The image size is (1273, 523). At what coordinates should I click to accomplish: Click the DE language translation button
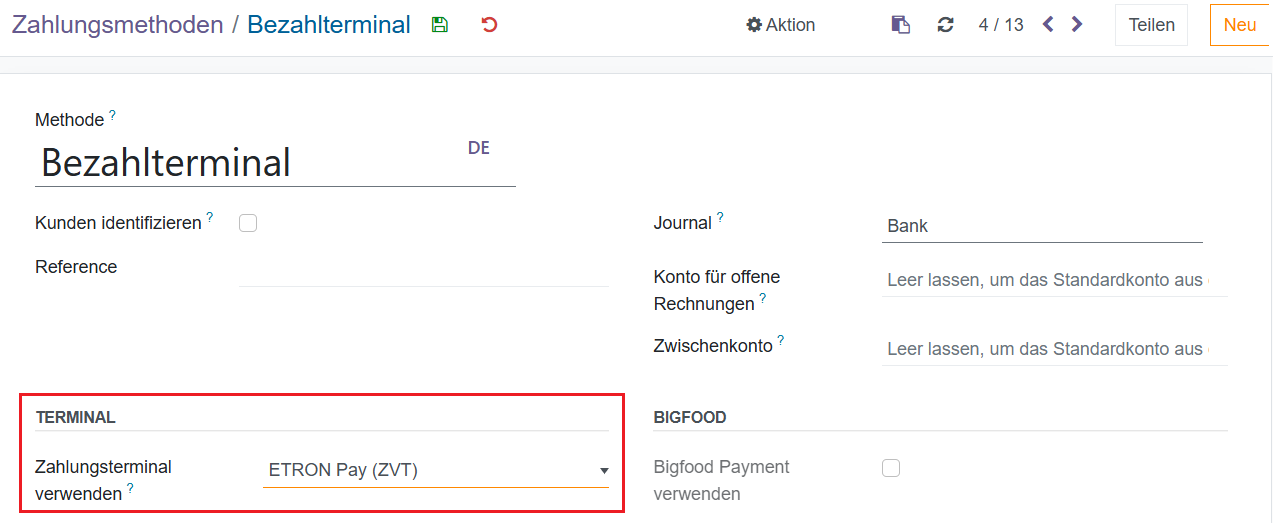point(479,148)
